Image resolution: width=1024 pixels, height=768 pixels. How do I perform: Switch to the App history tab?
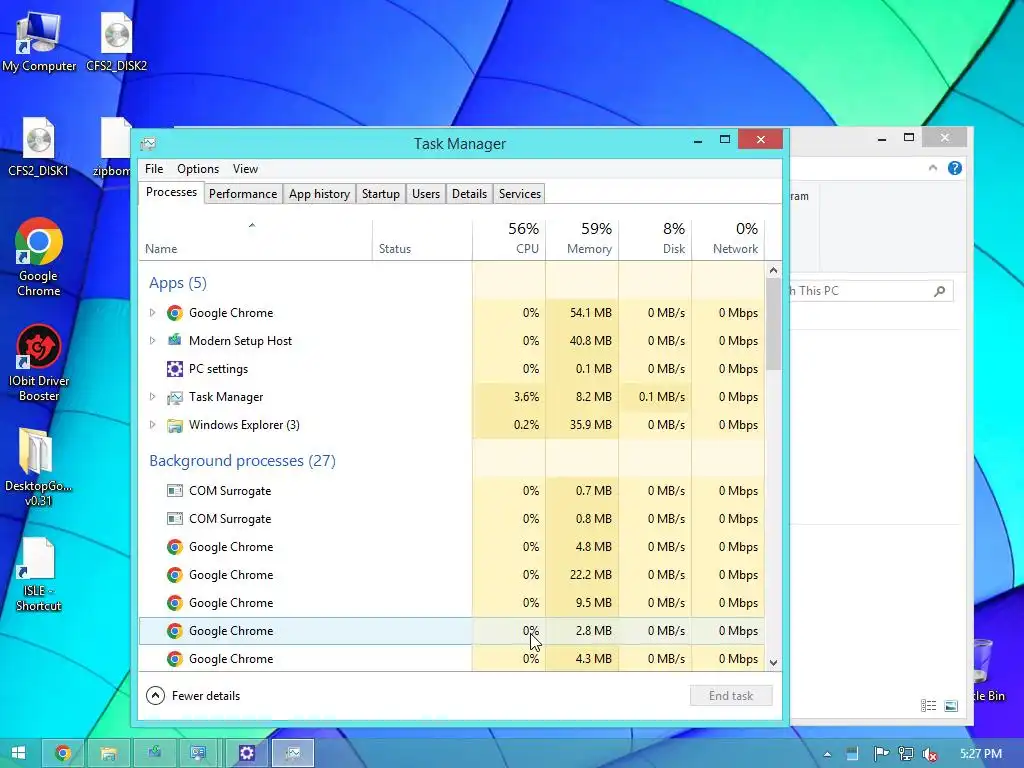(319, 194)
